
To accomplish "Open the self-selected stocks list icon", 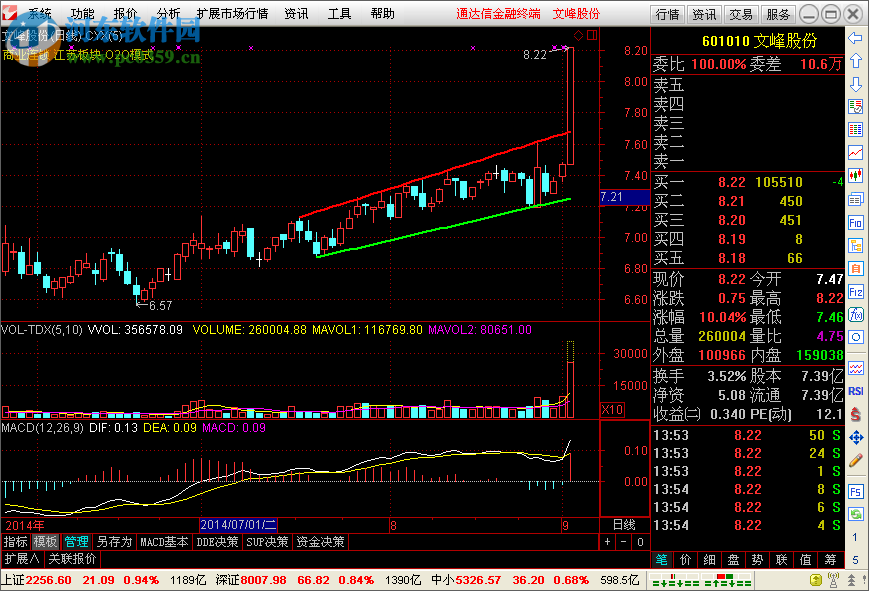I will (x=856, y=107).
